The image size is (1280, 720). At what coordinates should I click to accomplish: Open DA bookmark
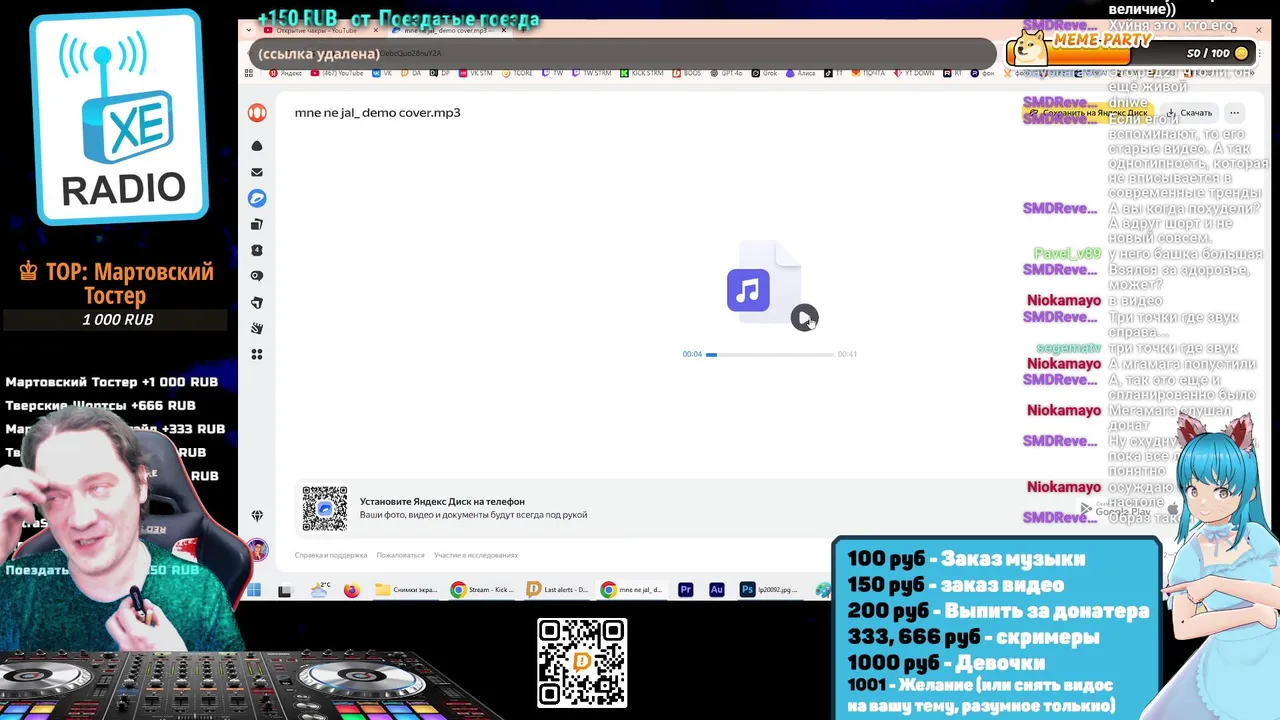[x=410, y=73]
